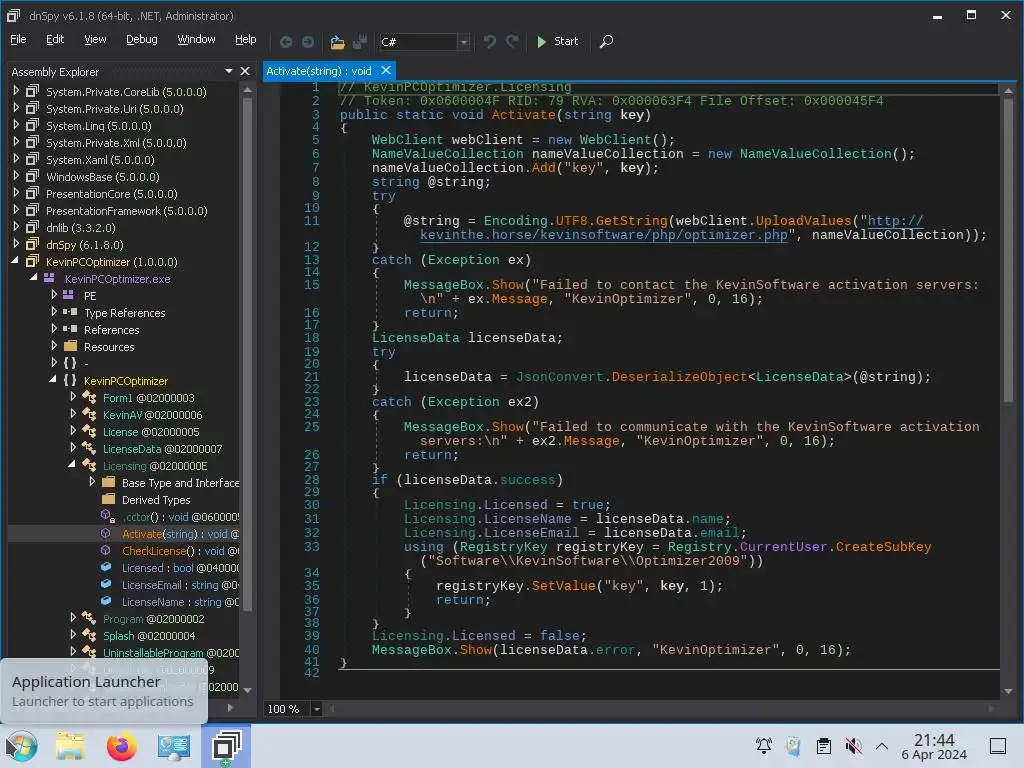1024x768 pixels.
Task: Click DeserializeObject method reference in code
Action: [x=679, y=377]
